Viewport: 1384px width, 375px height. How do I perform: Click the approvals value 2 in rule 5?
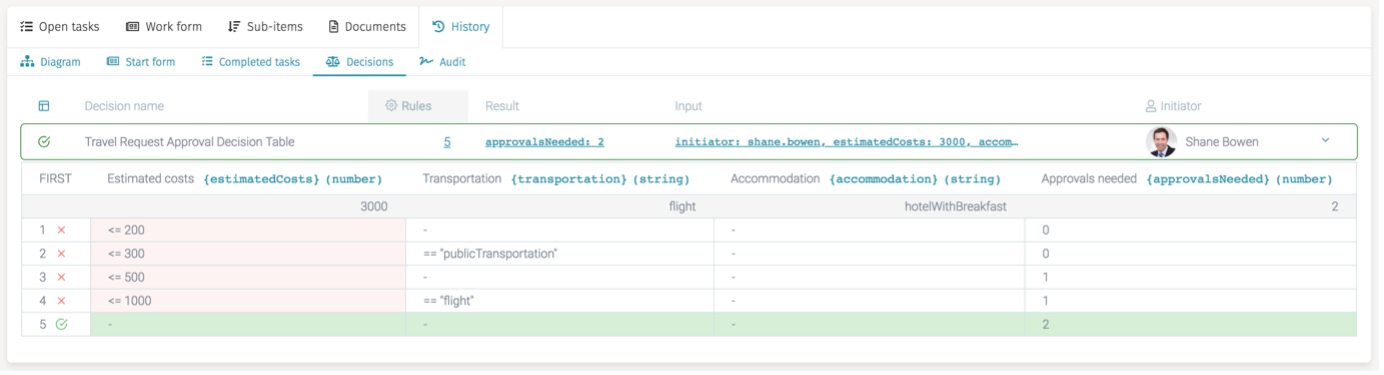[x=1191, y=325]
